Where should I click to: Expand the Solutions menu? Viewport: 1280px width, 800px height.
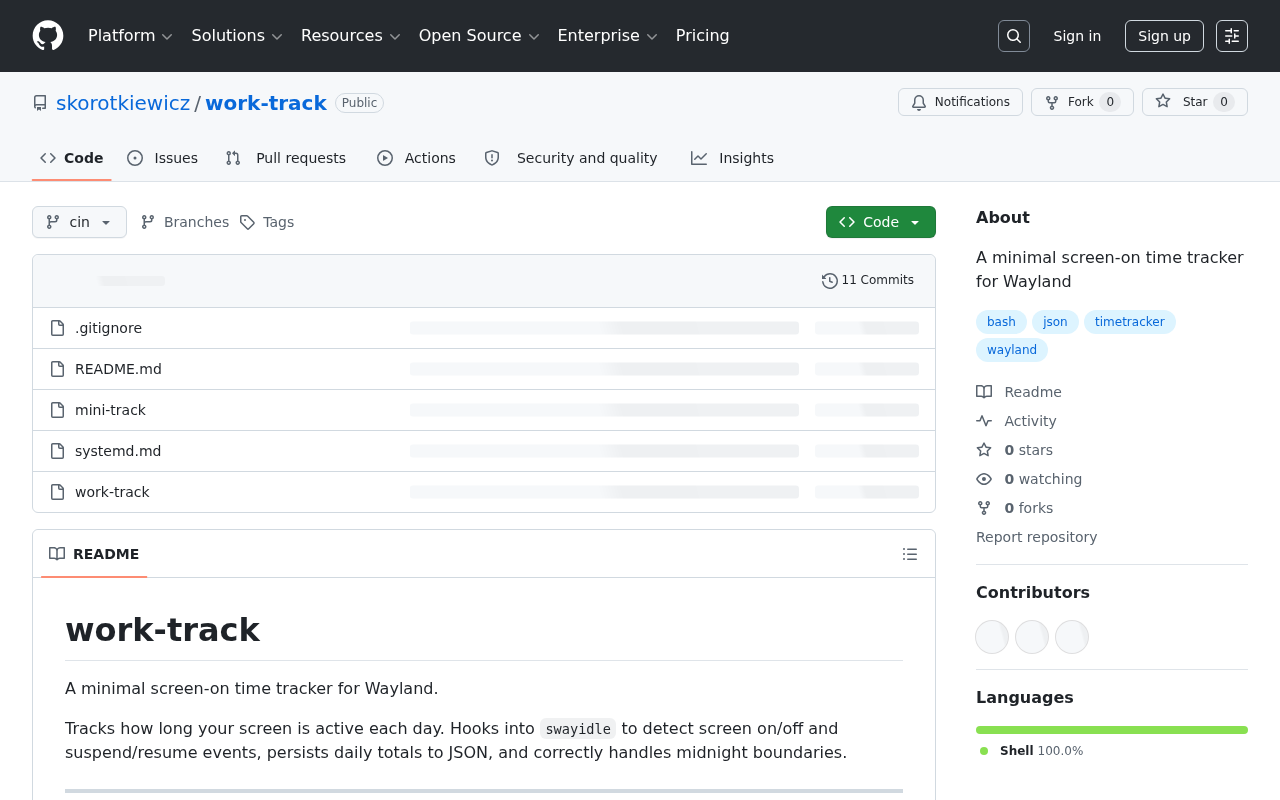tap(238, 36)
